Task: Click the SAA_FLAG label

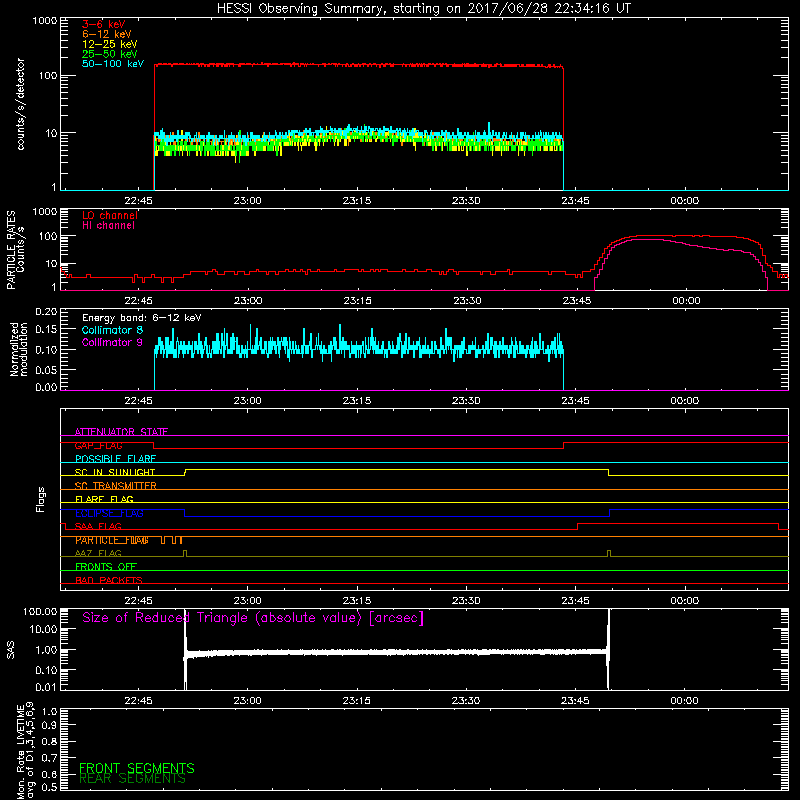Action: tap(98, 527)
